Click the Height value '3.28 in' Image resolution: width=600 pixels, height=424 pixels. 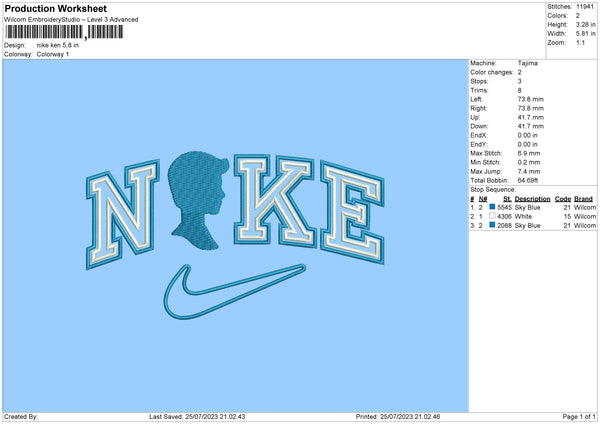[x=585, y=24]
